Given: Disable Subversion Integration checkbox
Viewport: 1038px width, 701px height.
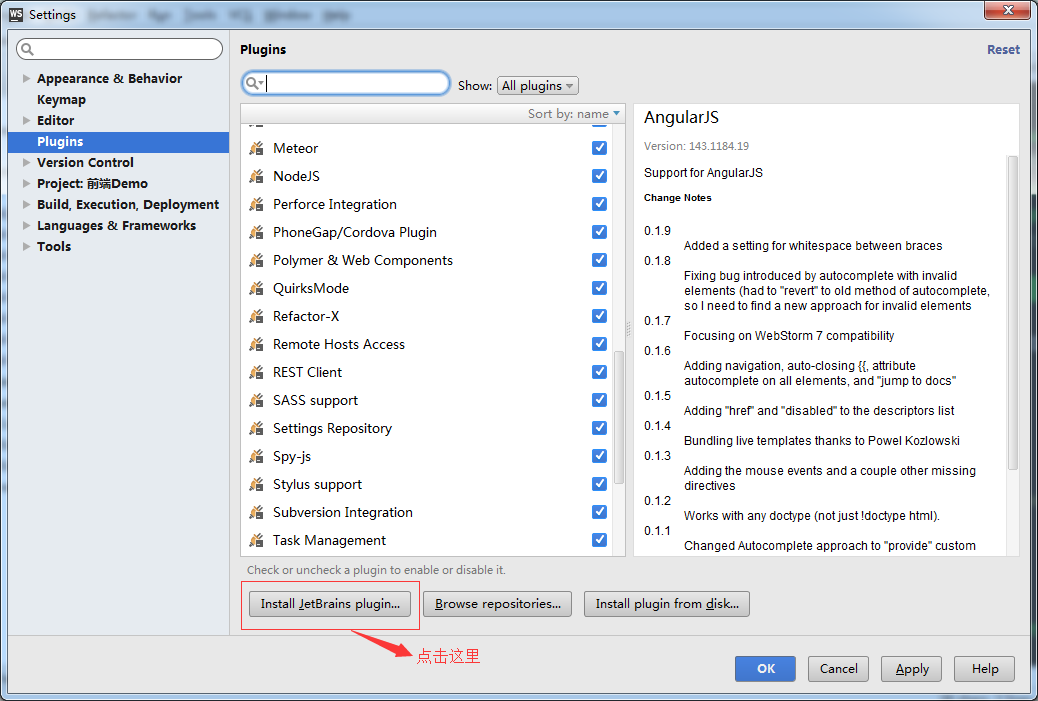Looking at the screenshot, I should [x=599, y=512].
